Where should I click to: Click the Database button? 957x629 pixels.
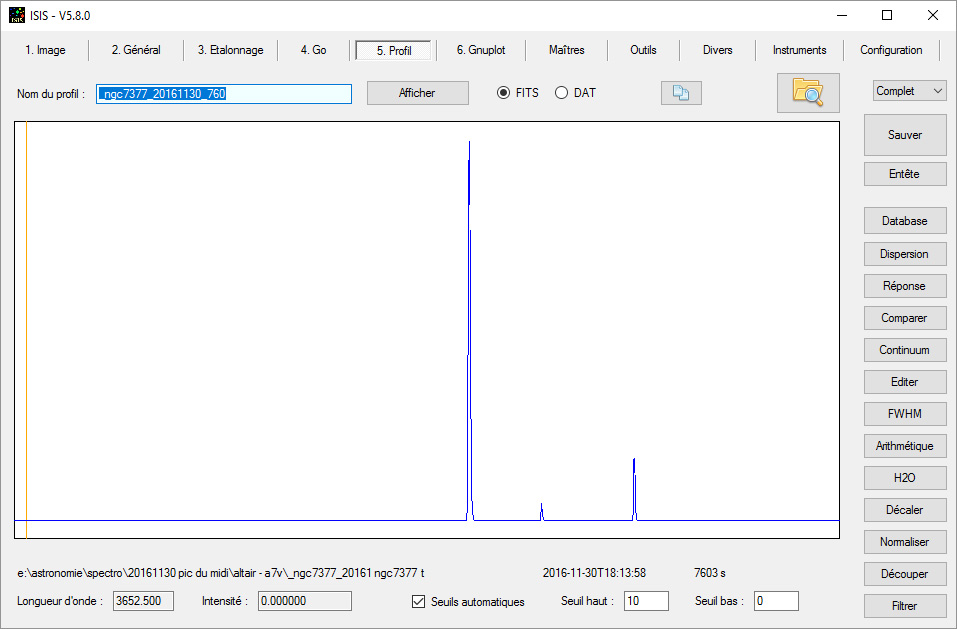[905, 221]
